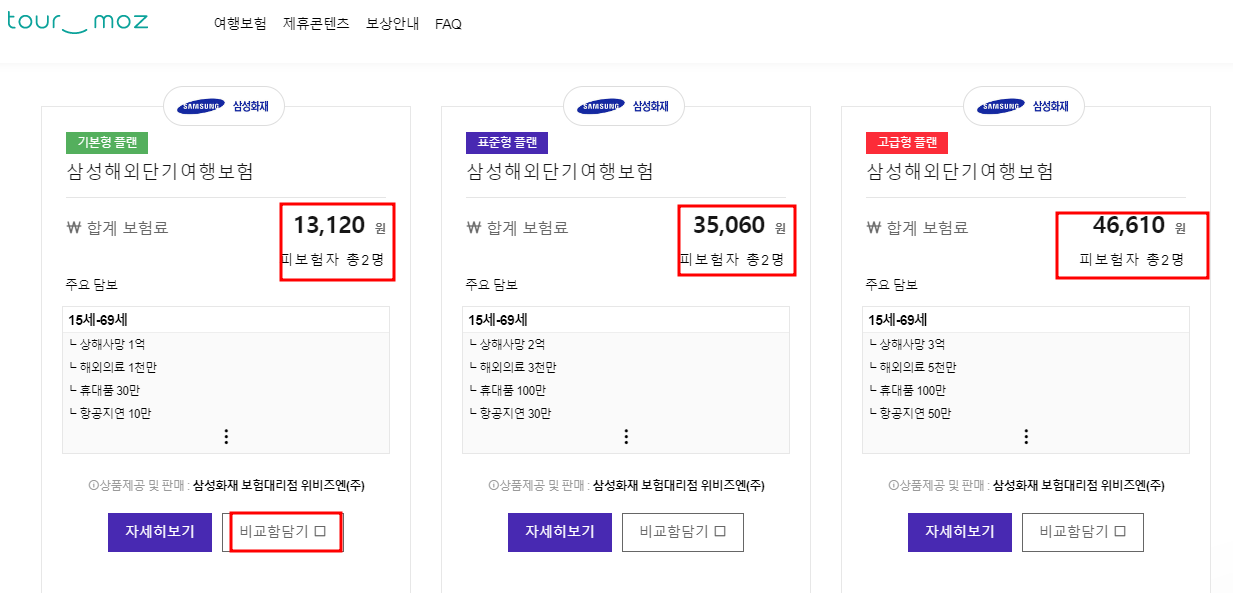This screenshot has width=1233, height=593.
Task: Expand coverage list with dots in 기본형 card
Action: pyautogui.click(x=226, y=436)
